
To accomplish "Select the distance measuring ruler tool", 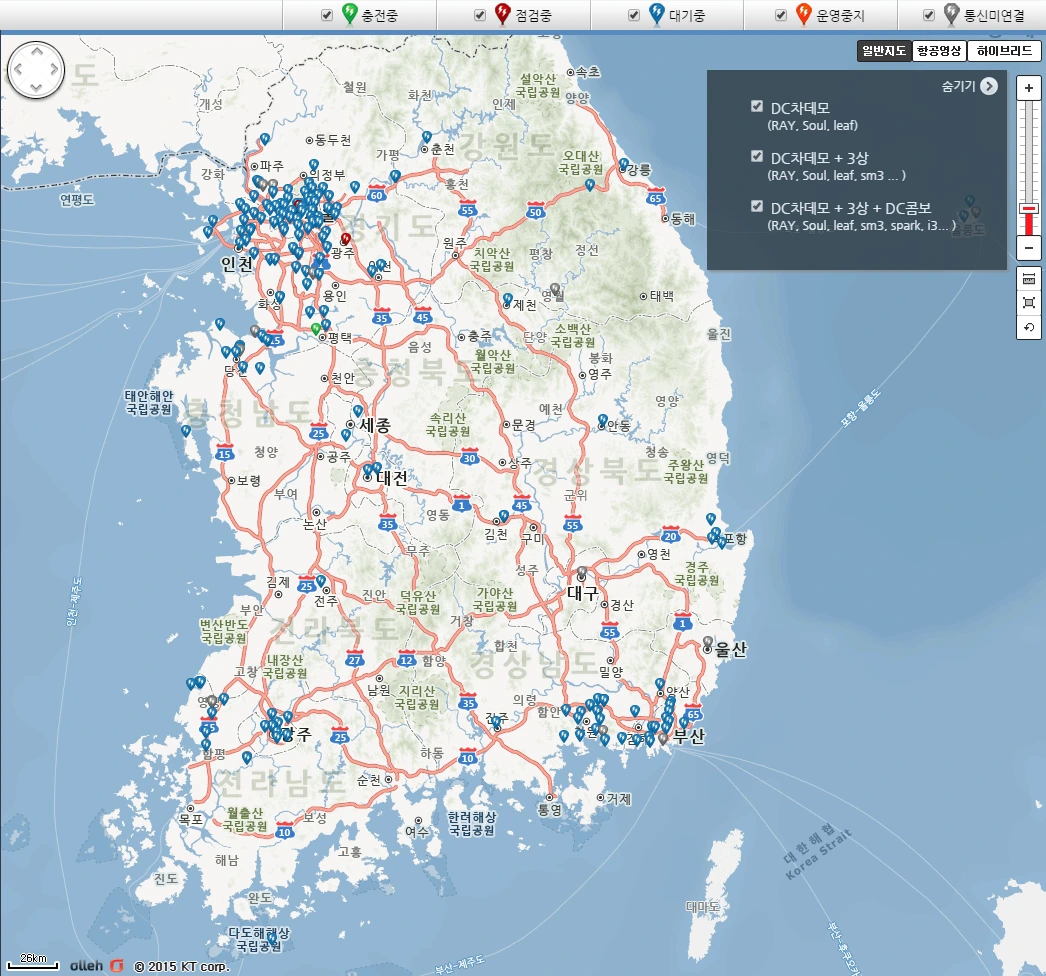I will coord(1029,279).
